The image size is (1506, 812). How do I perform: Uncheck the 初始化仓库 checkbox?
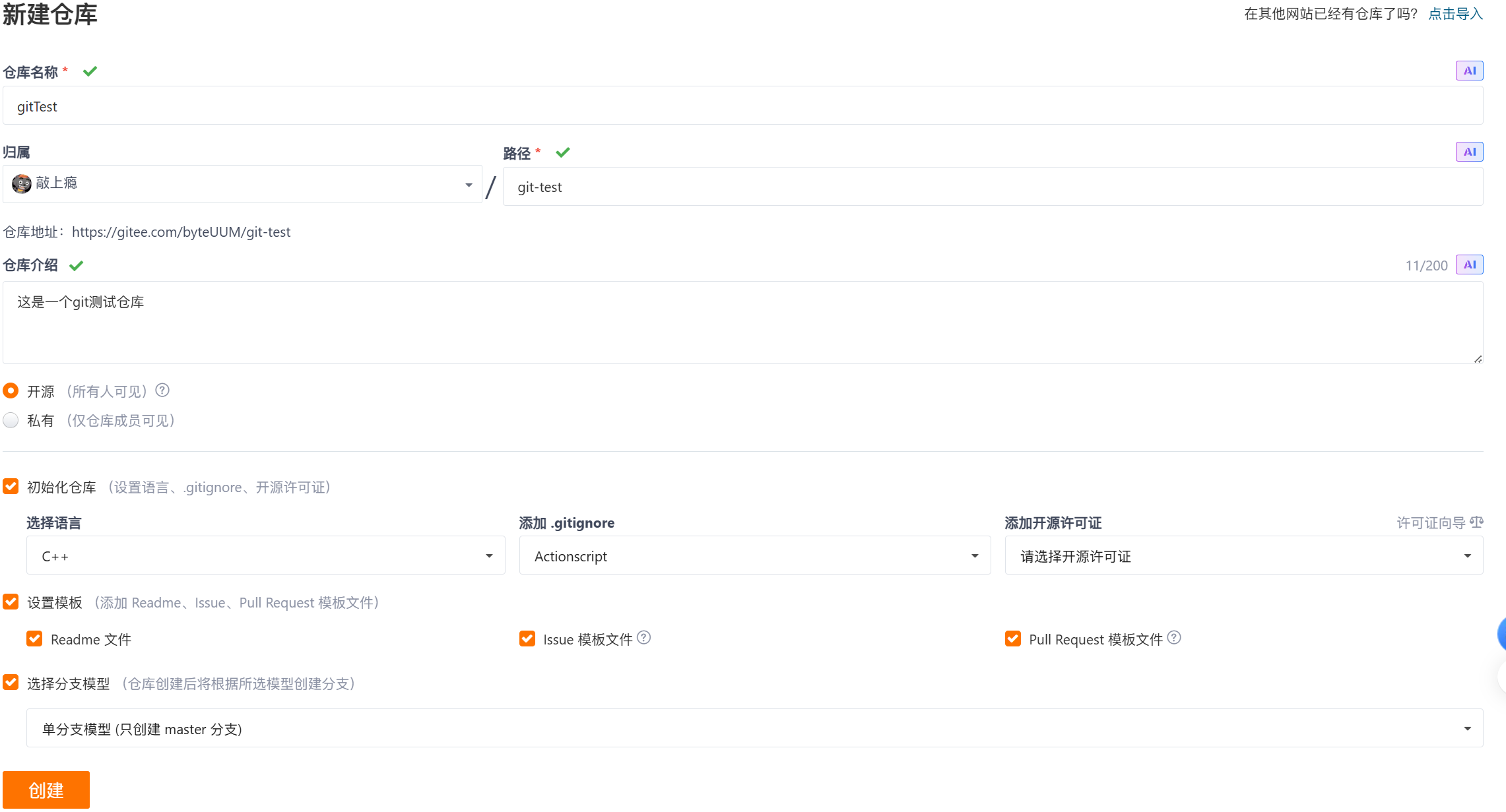tap(11, 487)
